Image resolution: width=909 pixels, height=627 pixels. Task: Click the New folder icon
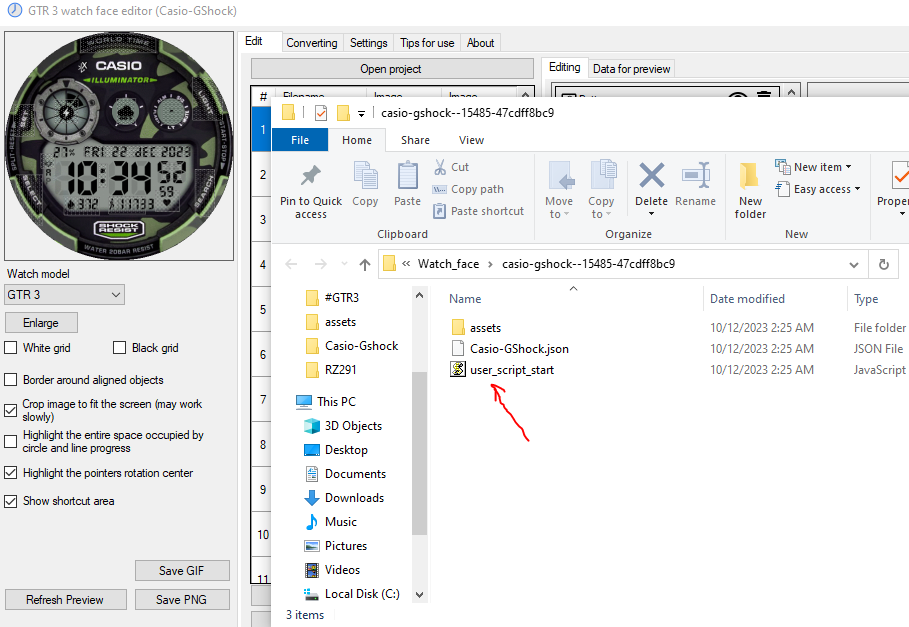point(749,176)
